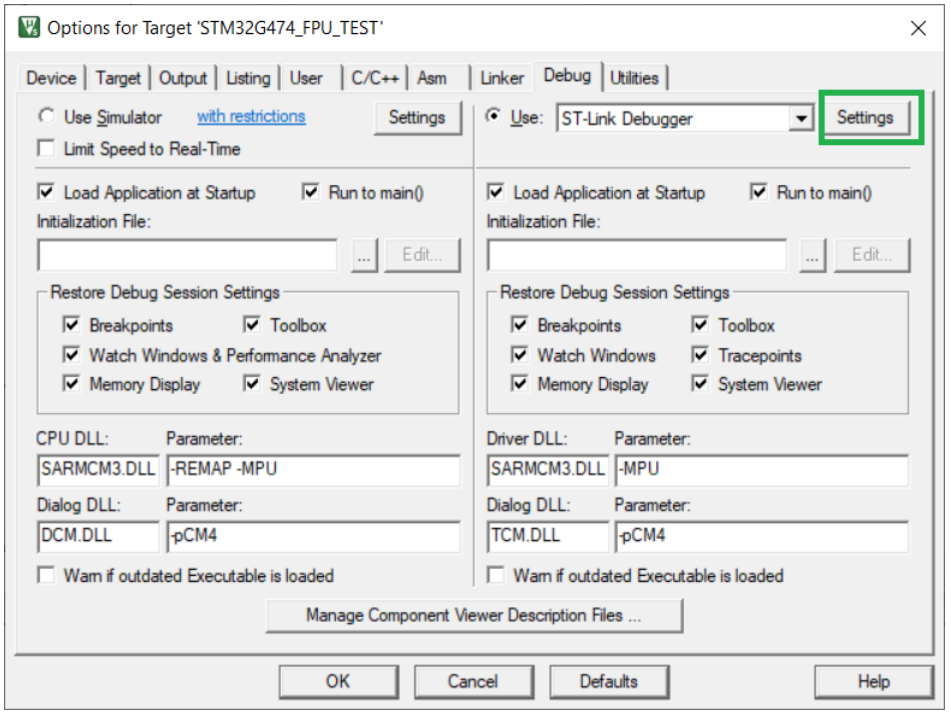Select the Listing tab
951x718 pixels.
point(248,78)
